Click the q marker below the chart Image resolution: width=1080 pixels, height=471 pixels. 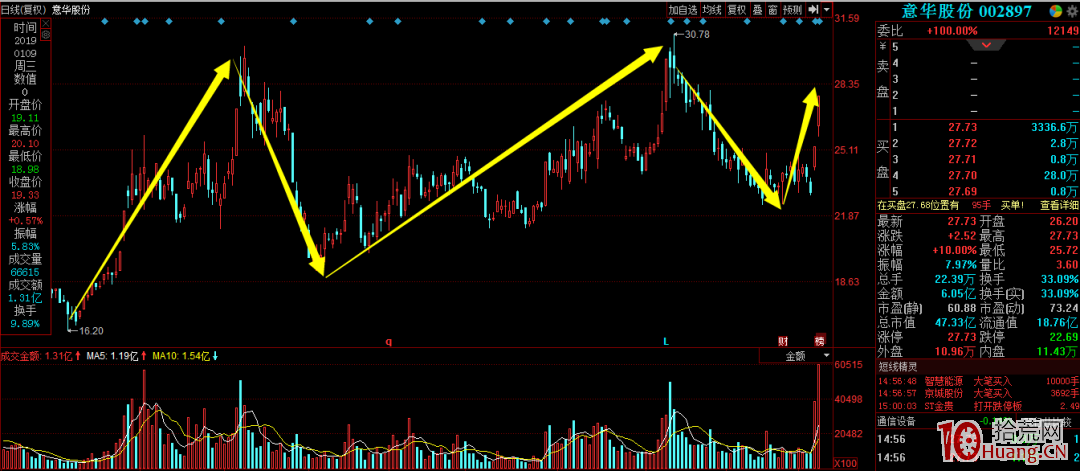388,341
